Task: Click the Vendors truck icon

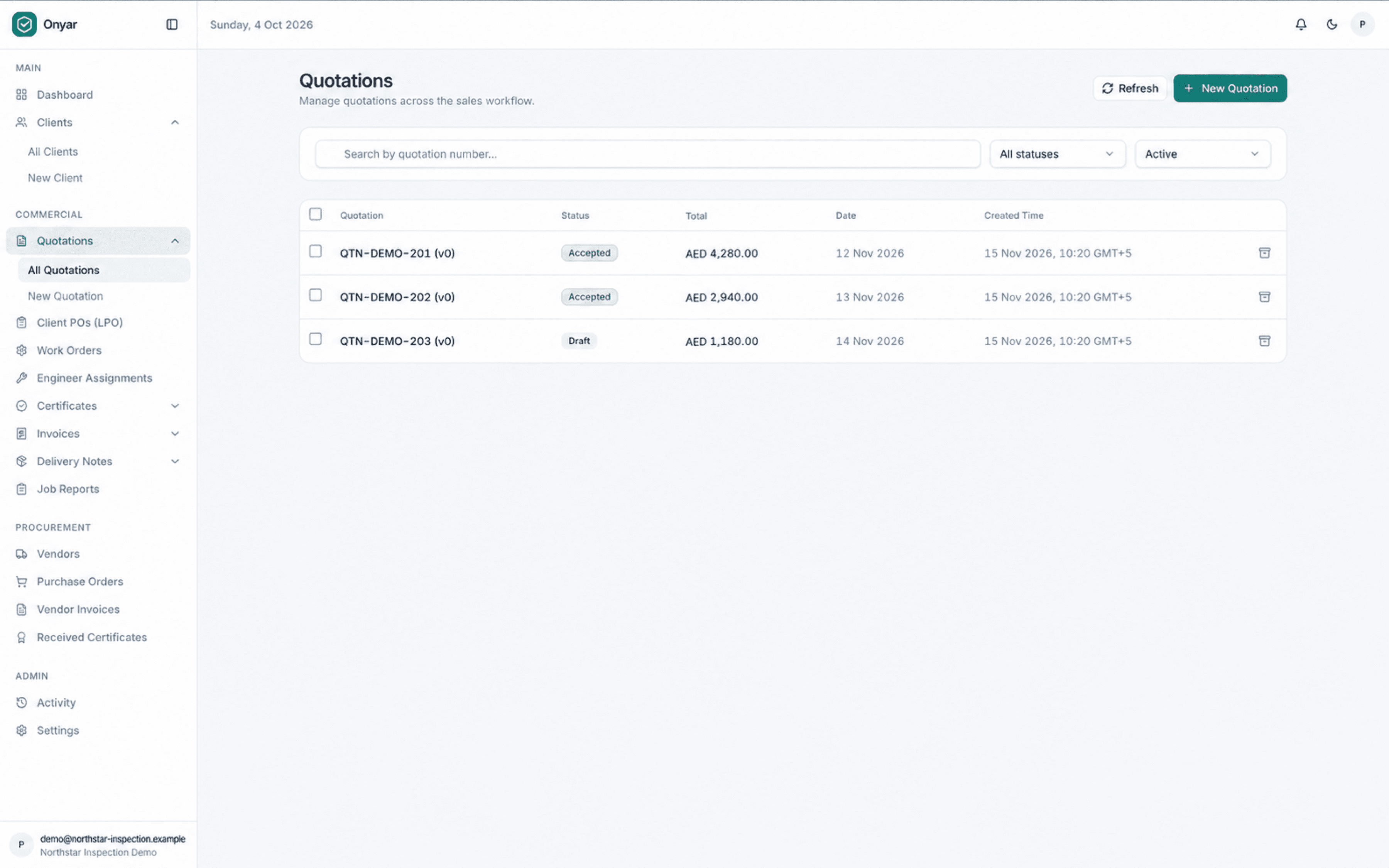Action: click(21, 554)
